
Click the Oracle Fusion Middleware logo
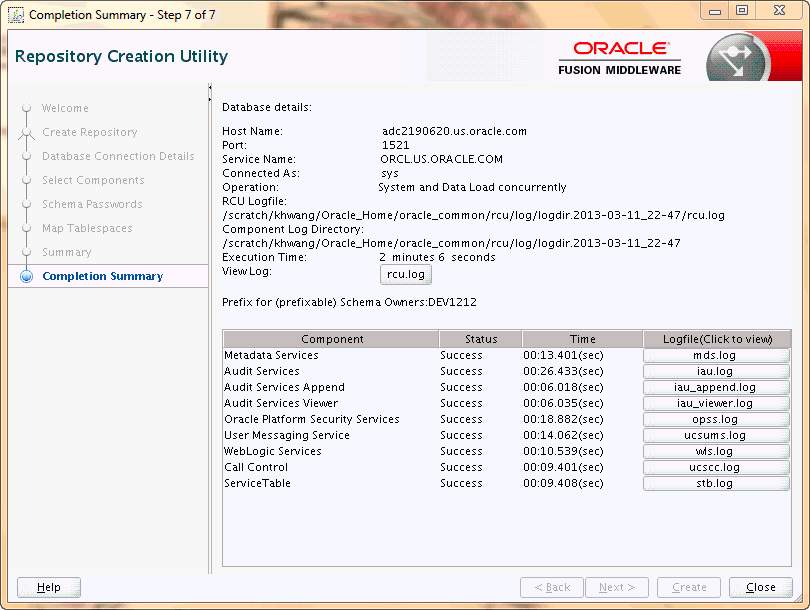point(619,58)
